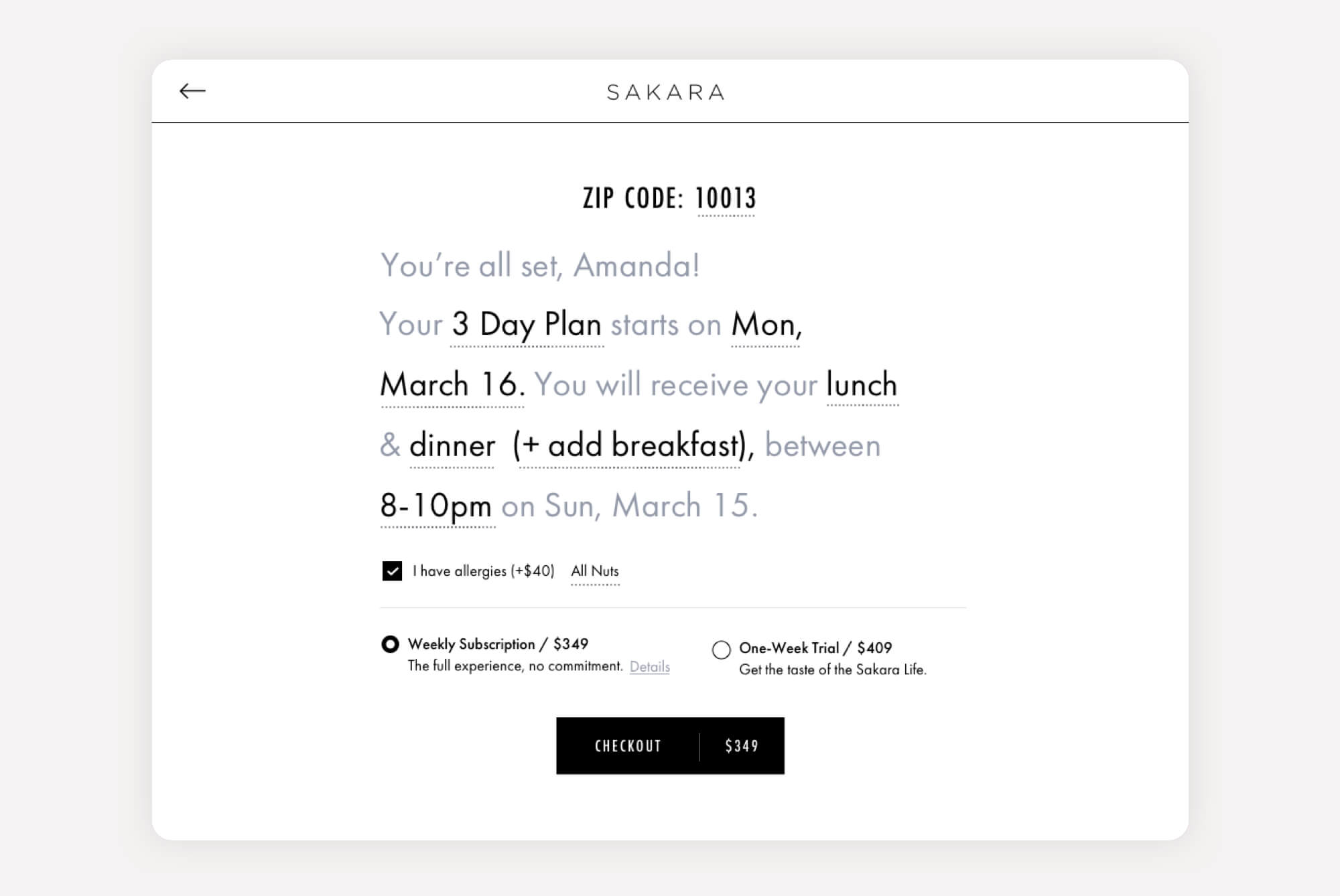Uncheck the allergies checkbox
Viewport: 1340px width, 896px height.
point(392,571)
